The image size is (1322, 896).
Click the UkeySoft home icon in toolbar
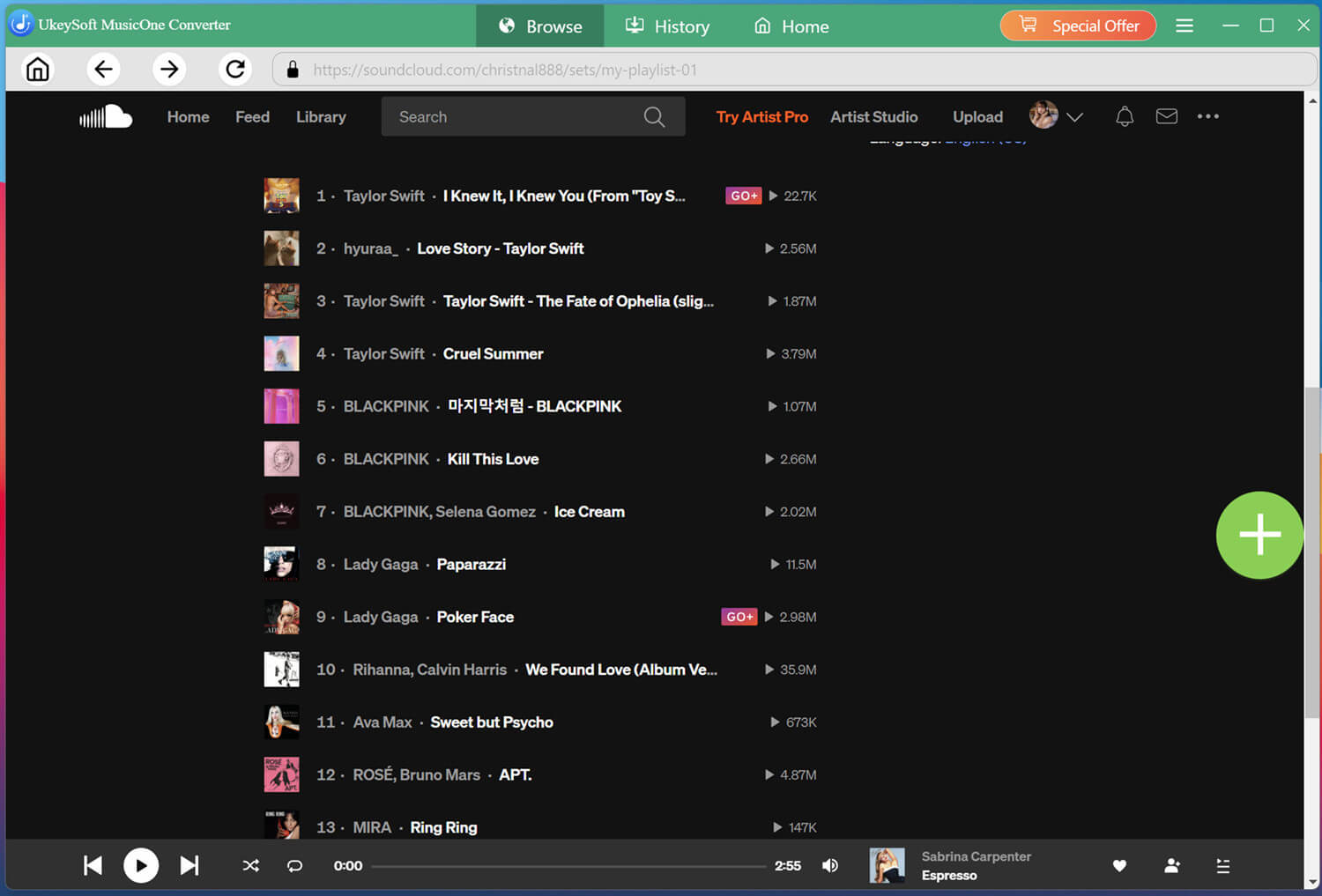(x=38, y=69)
